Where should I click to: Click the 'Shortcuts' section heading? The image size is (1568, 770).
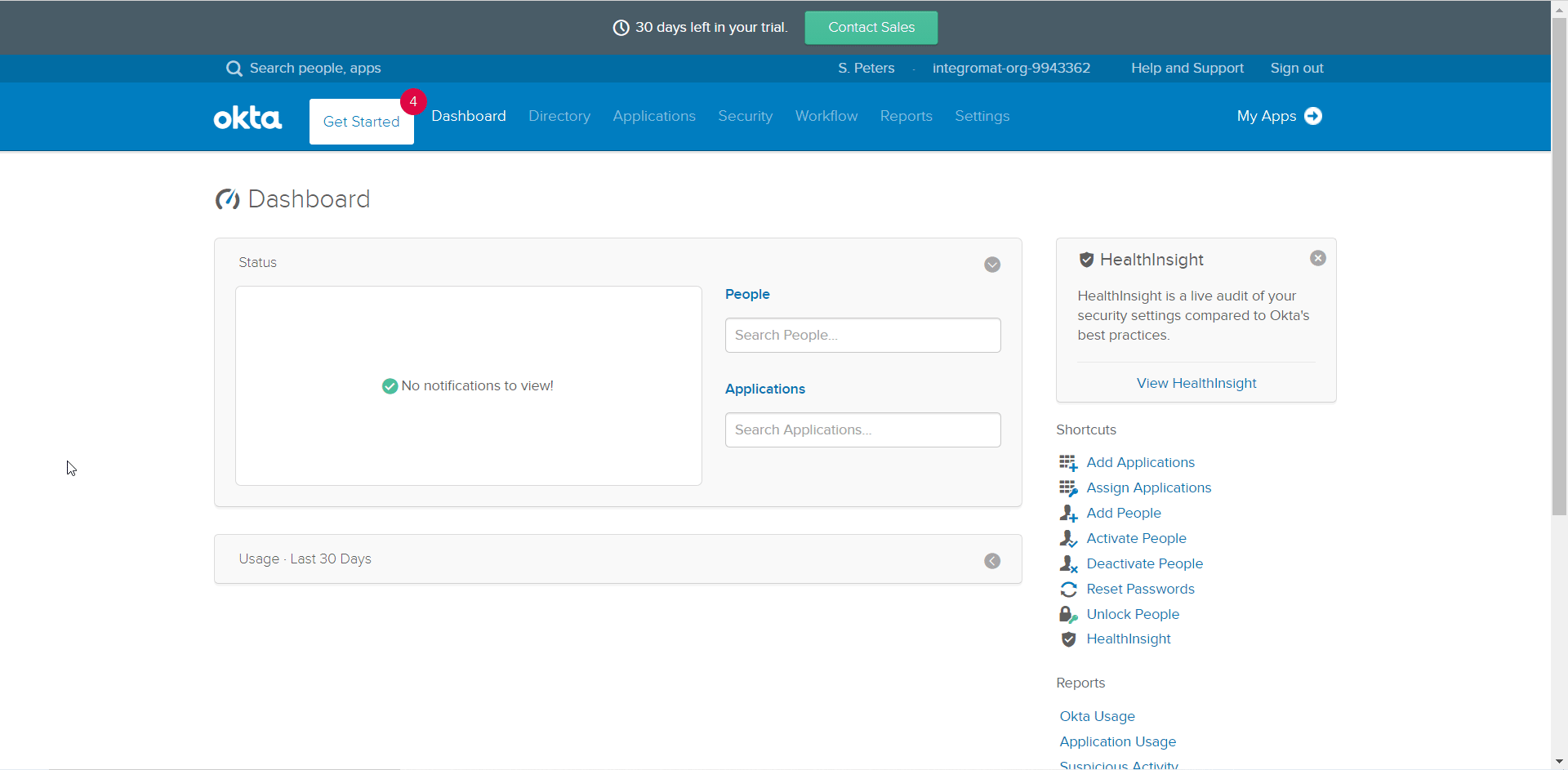[1086, 430]
